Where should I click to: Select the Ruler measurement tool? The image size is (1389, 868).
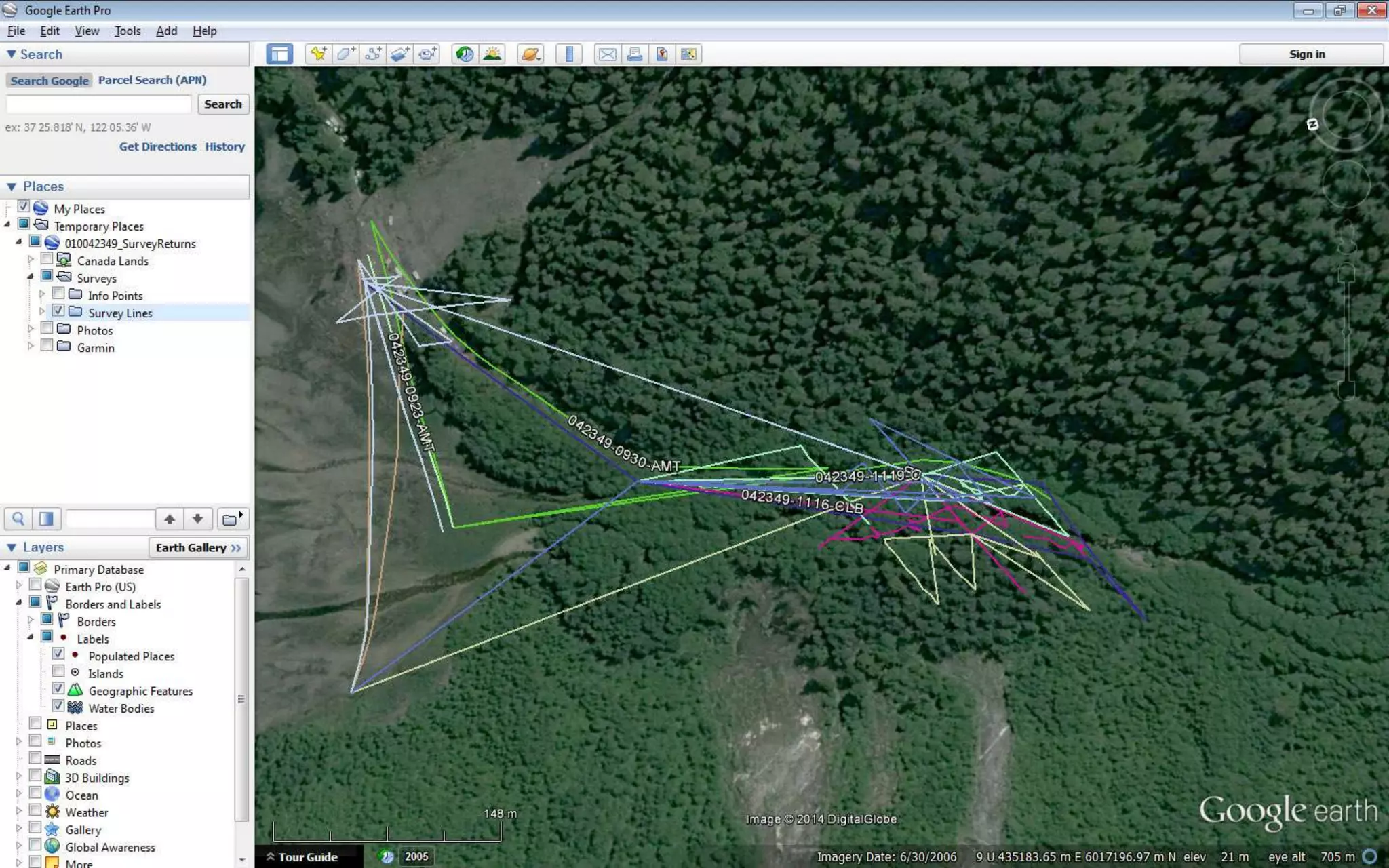pyautogui.click(x=569, y=54)
